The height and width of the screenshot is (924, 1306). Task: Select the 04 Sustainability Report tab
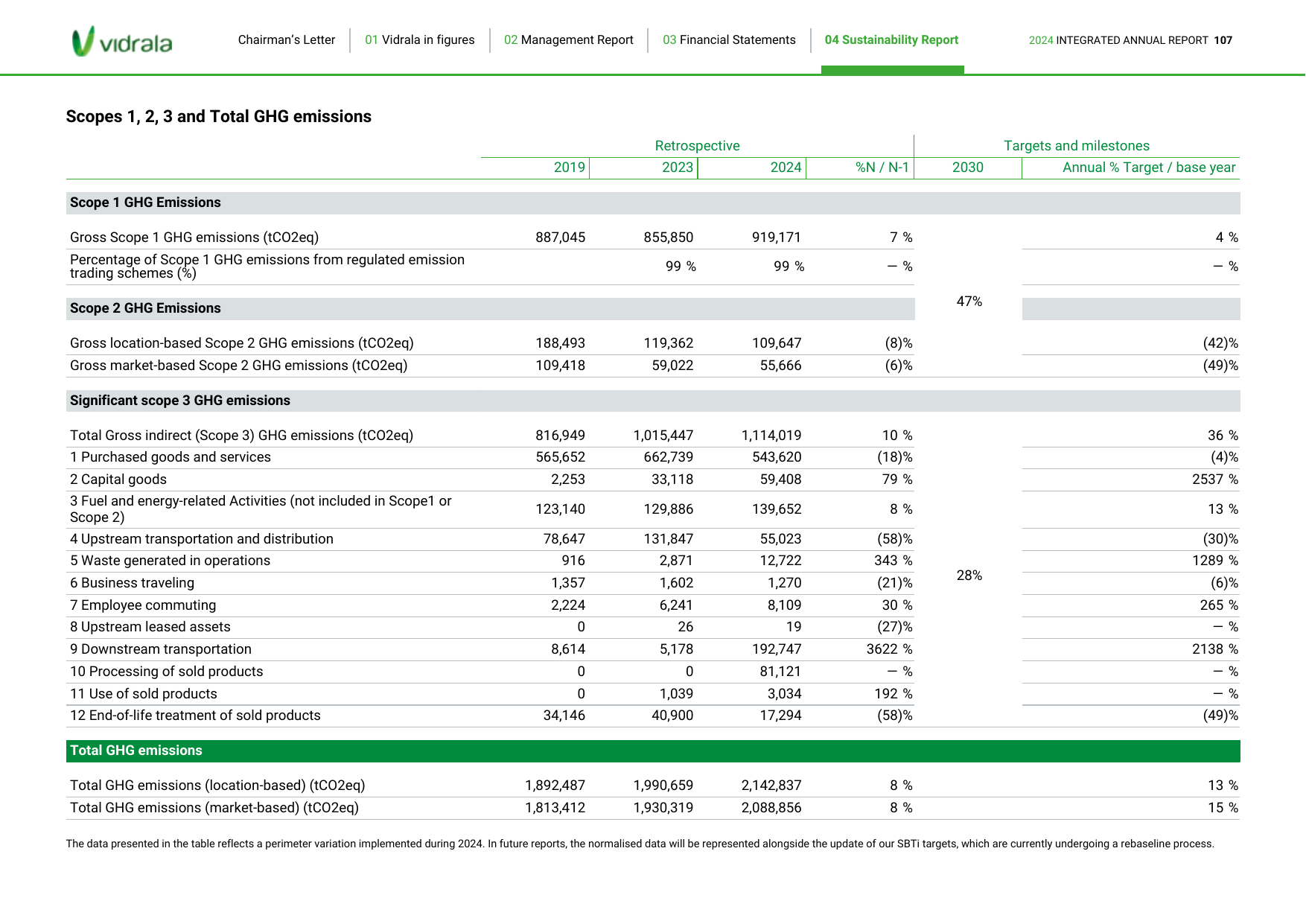point(891,40)
